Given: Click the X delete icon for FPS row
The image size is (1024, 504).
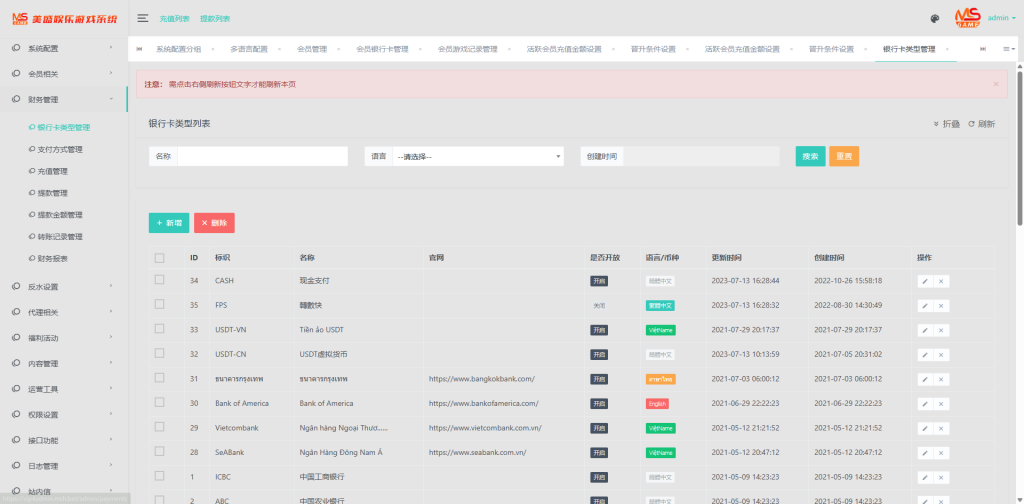Looking at the screenshot, I should pyautogui.click(x=941, y=306).
